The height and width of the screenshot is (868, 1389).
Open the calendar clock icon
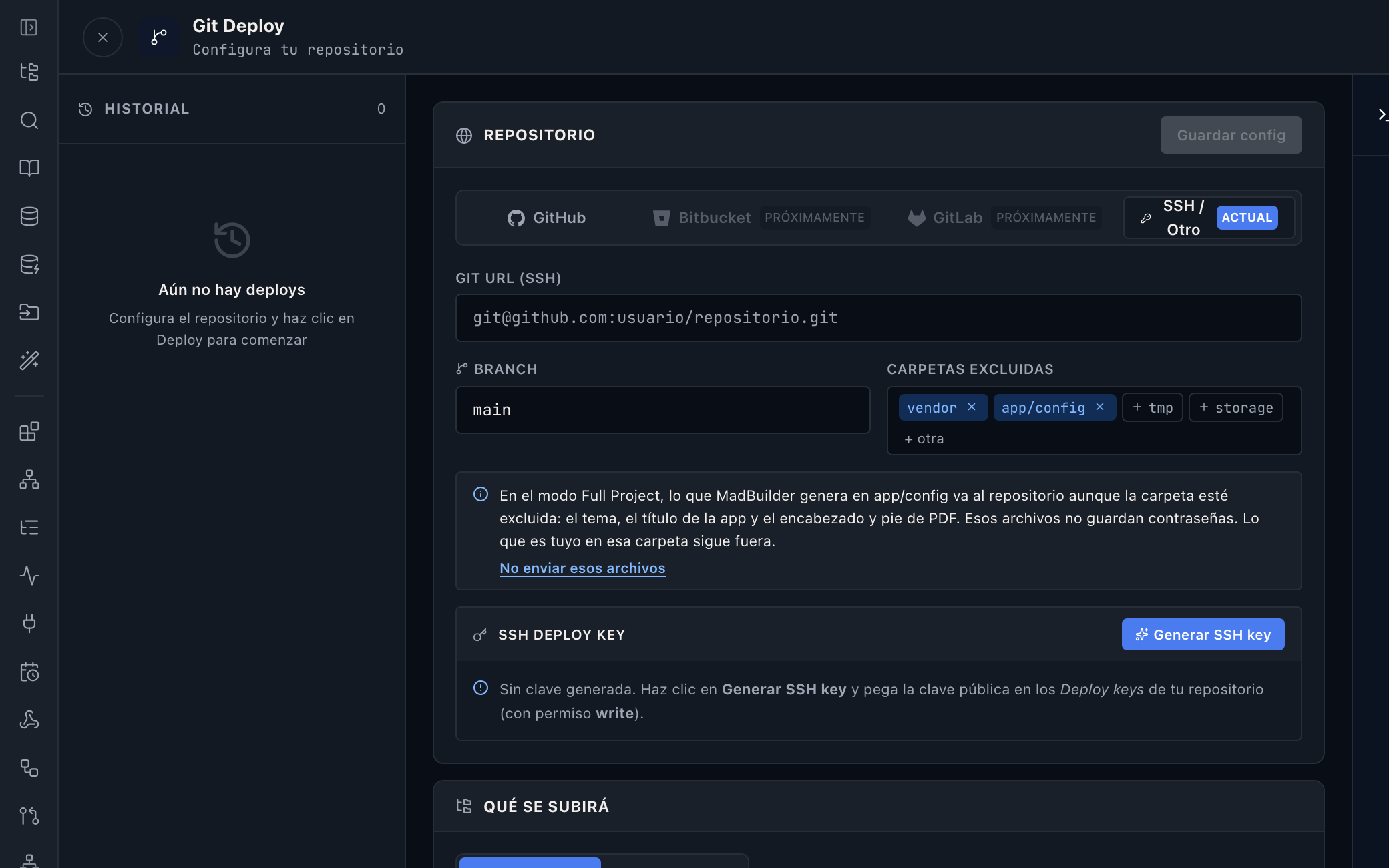click(x=29, y=672)
